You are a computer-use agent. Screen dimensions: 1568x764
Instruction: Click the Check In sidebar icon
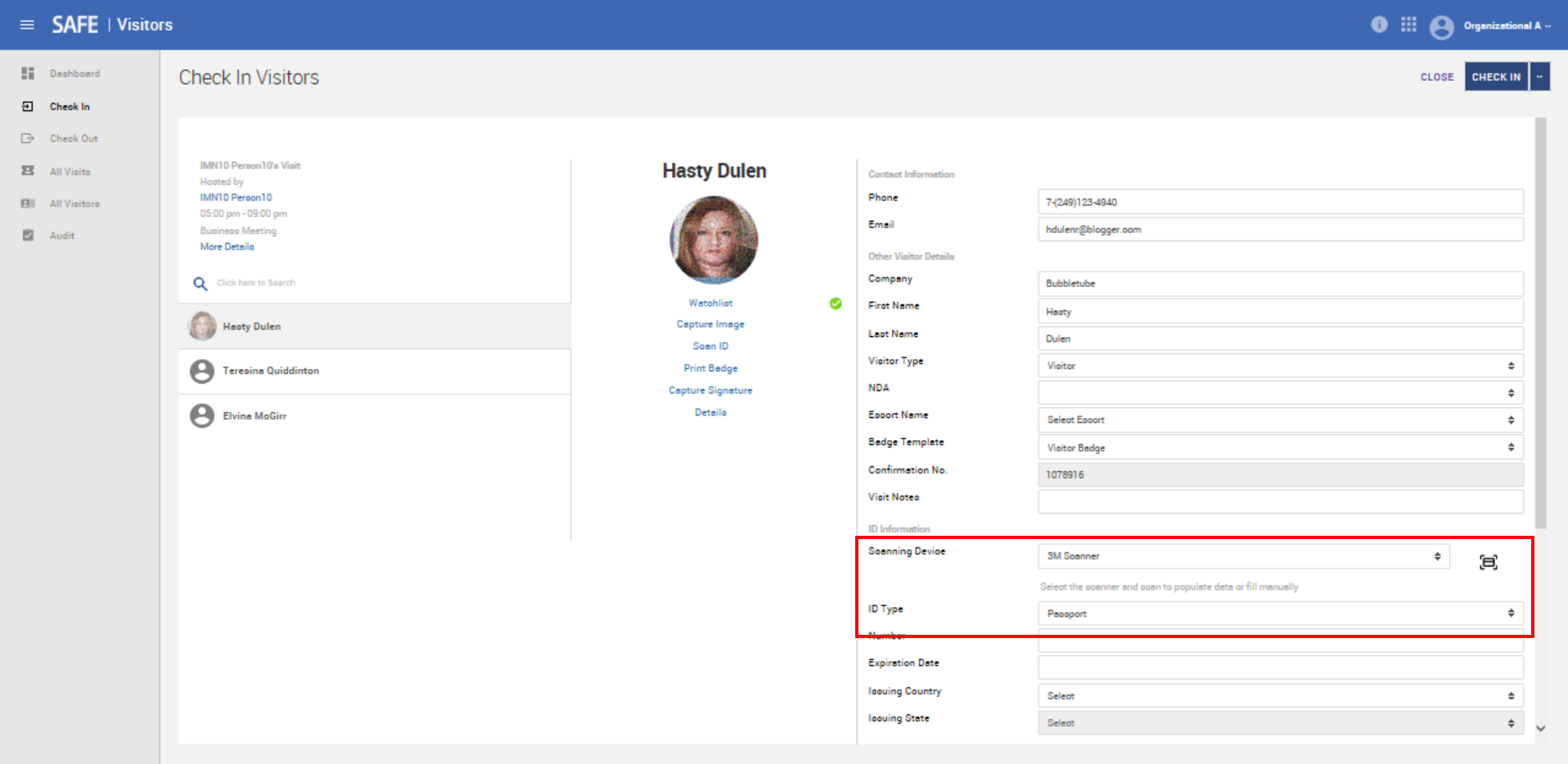click(x=28, y=106)
